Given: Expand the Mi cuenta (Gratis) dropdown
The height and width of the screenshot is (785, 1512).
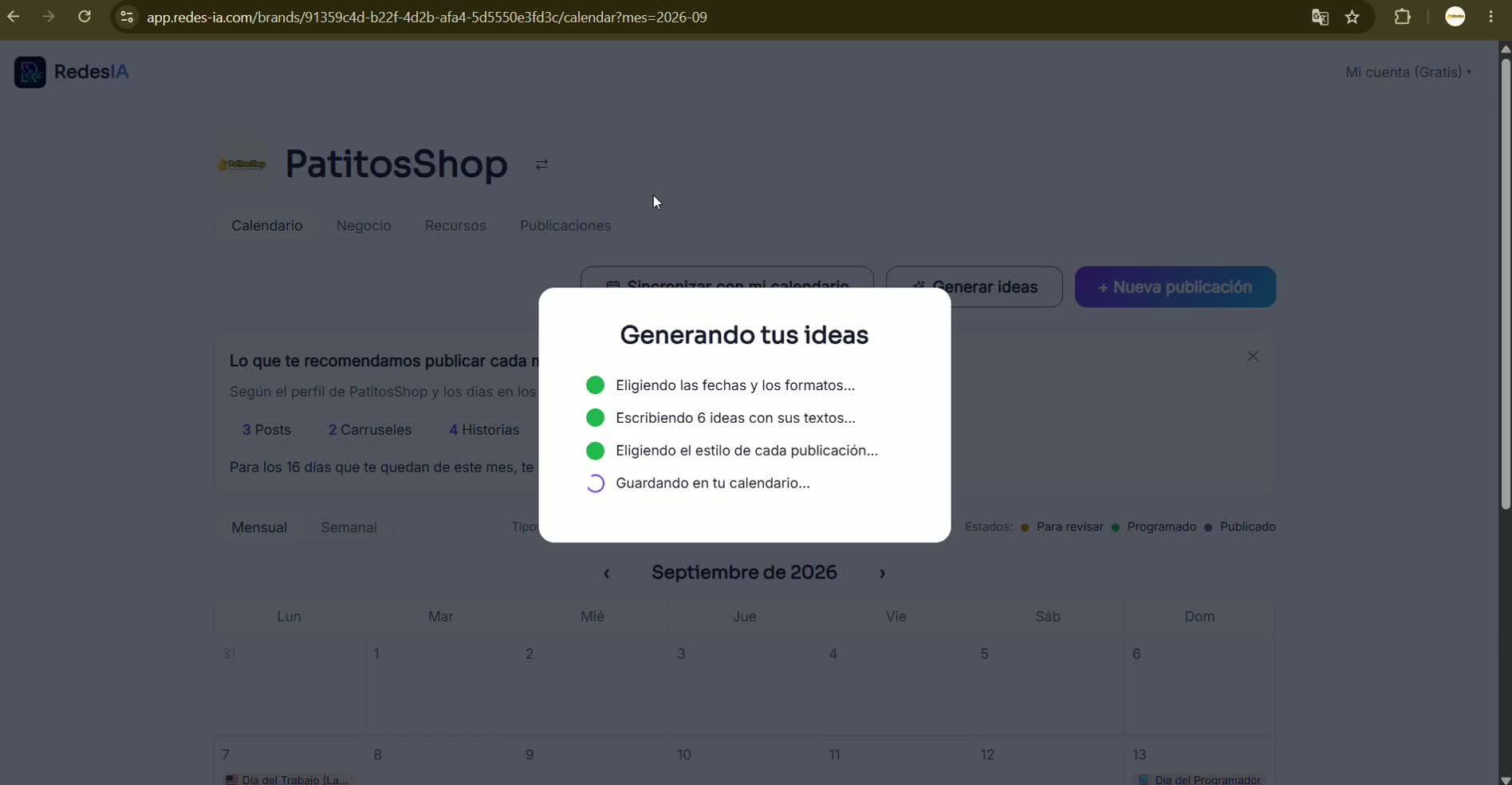Looking at the screenshot, I should click(1408, 72).
